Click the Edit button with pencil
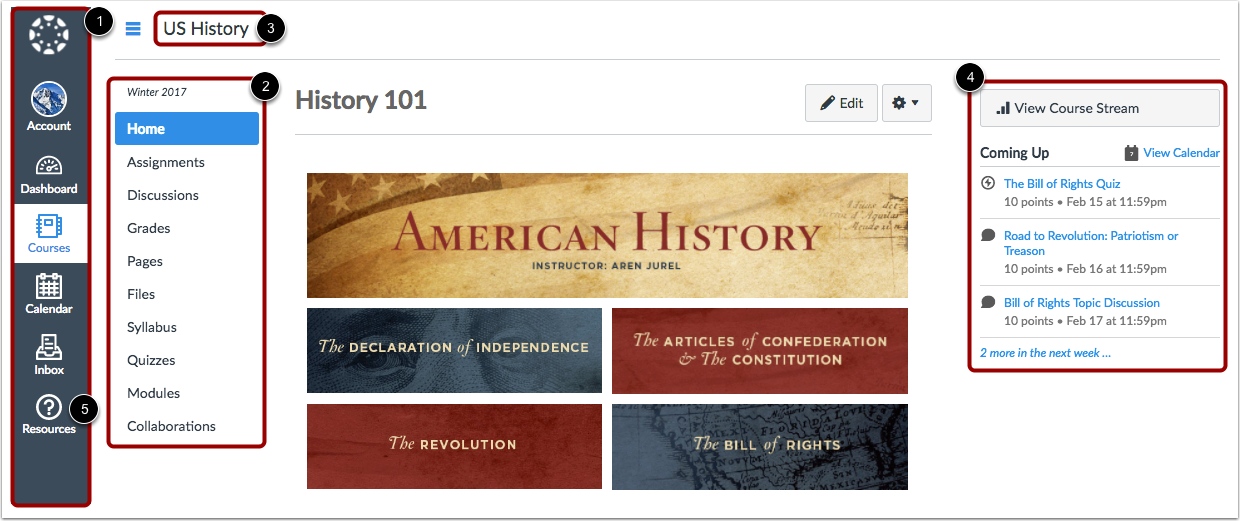1240x521 pixels. pyautogui.click(x=841, y=103)
